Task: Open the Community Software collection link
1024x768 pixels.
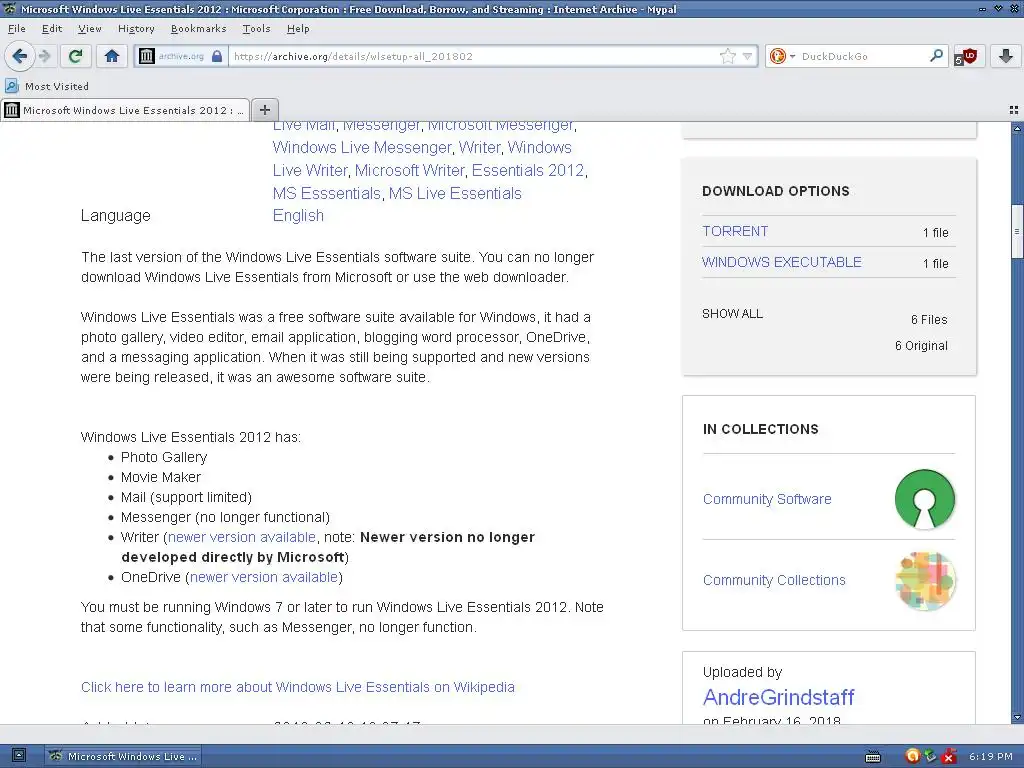Action: (x=767, y=499)
